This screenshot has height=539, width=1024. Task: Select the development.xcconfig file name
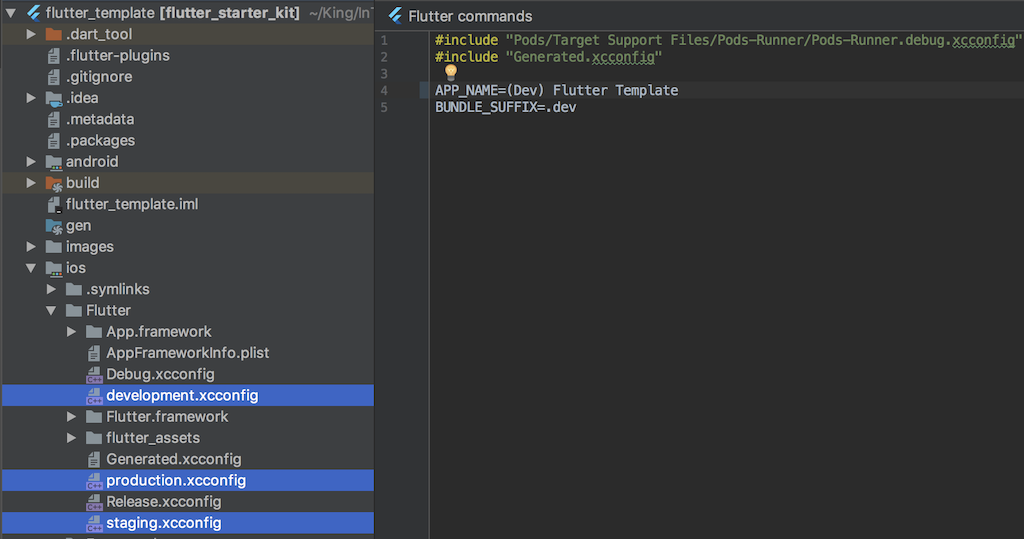point(182,395)
